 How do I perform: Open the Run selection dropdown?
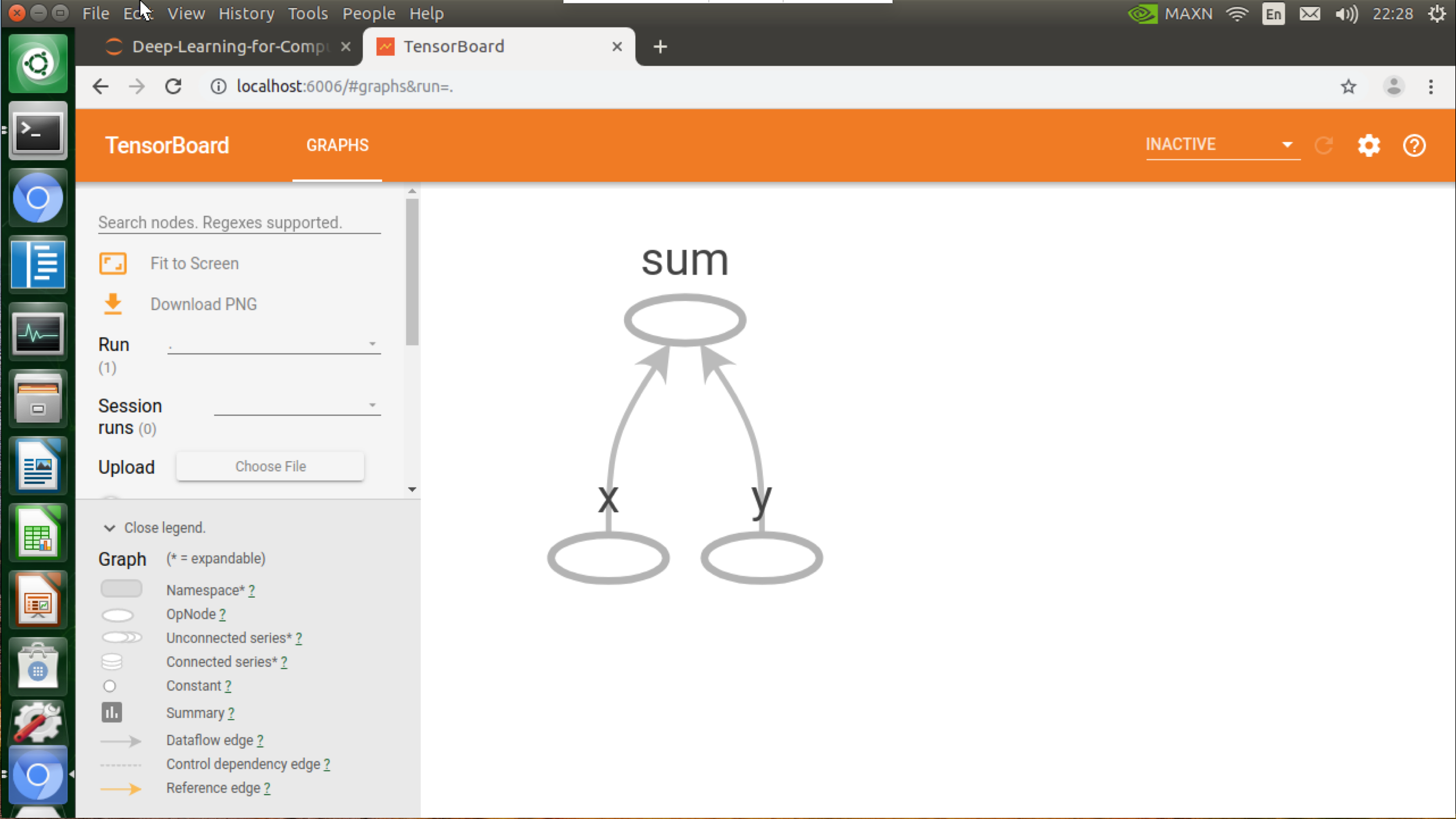(x=273, y=344)
